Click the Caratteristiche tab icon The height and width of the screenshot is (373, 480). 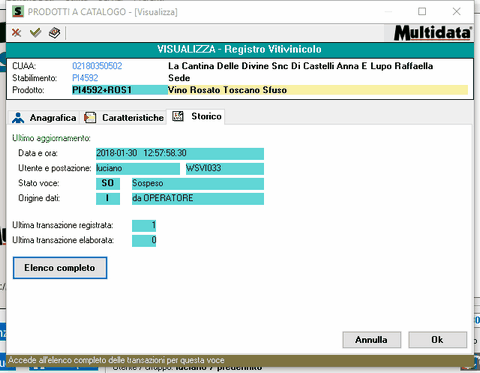90,118
